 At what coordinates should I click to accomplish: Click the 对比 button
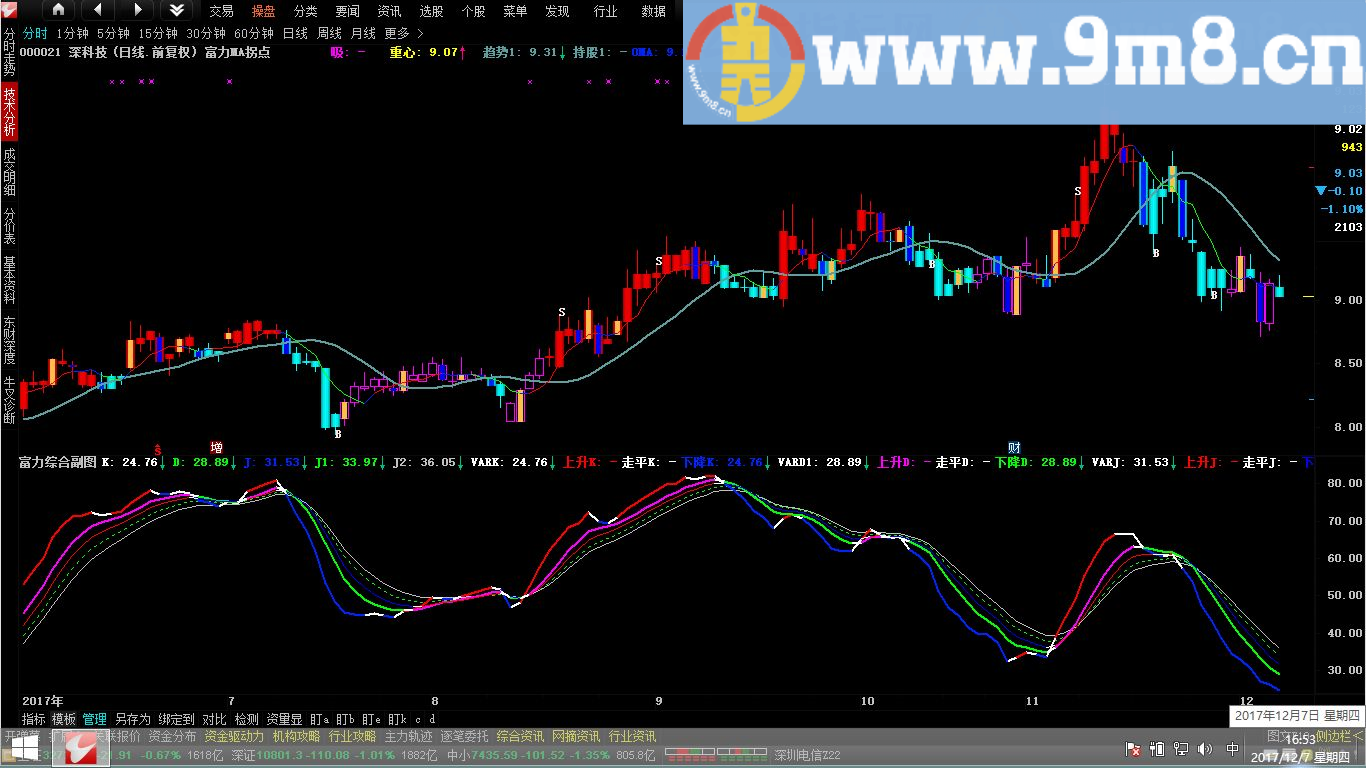(x=214, y=719)
